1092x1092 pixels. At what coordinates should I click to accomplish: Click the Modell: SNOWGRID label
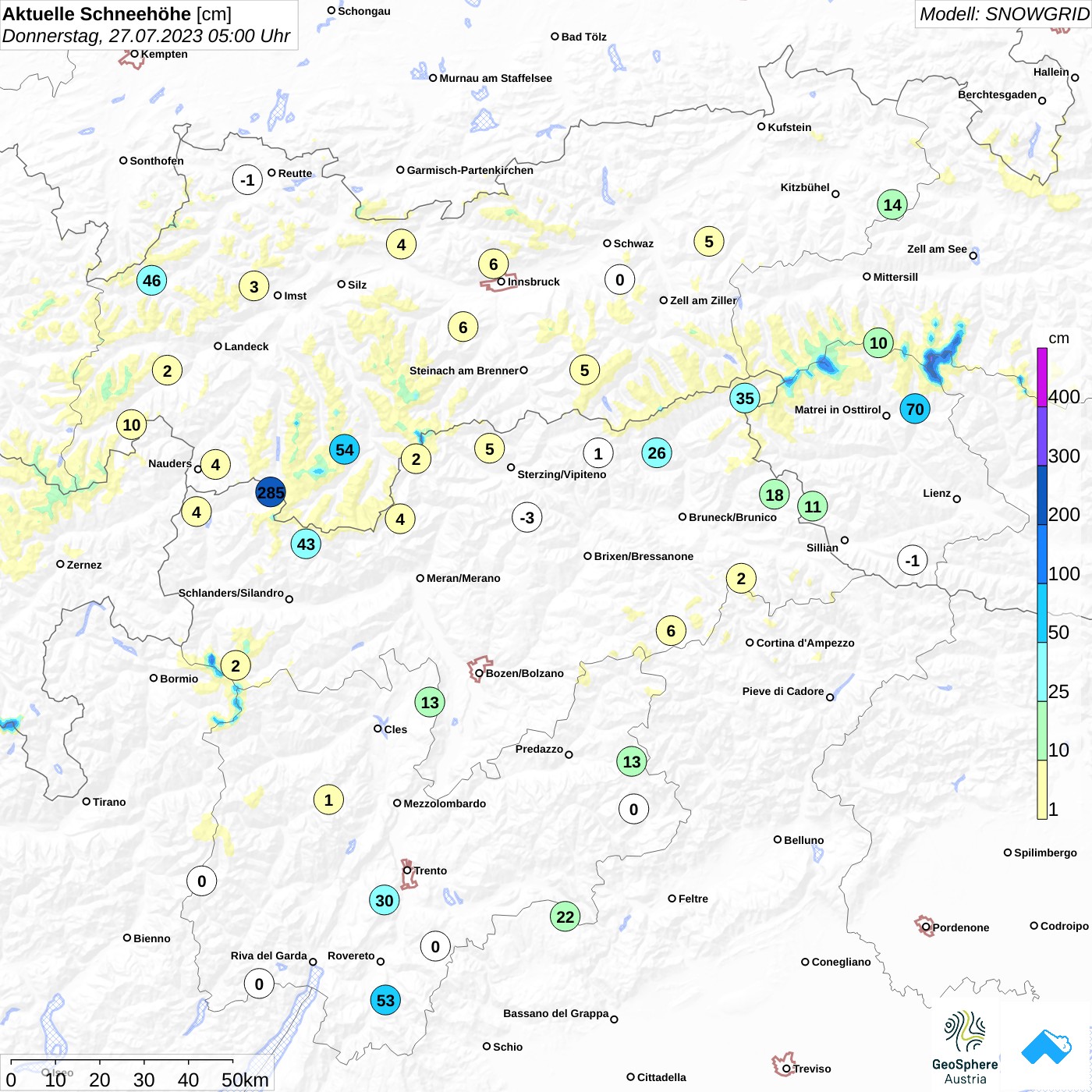[1004, 14]
